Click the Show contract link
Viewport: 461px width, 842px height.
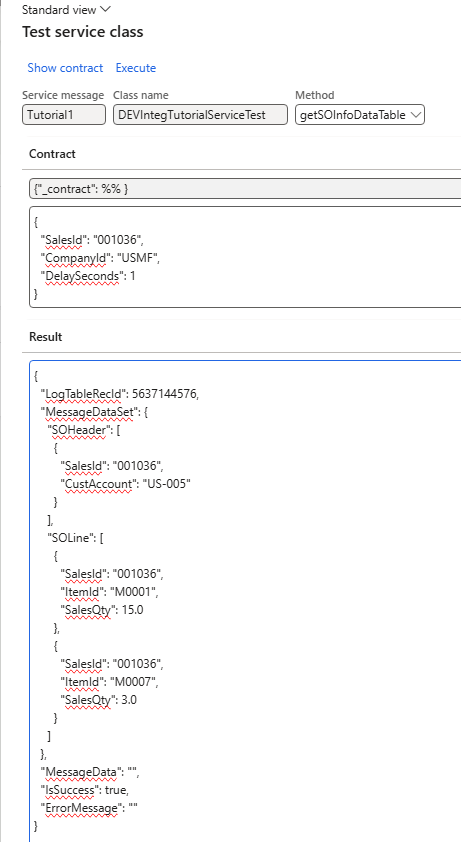[x=65, y=68]
